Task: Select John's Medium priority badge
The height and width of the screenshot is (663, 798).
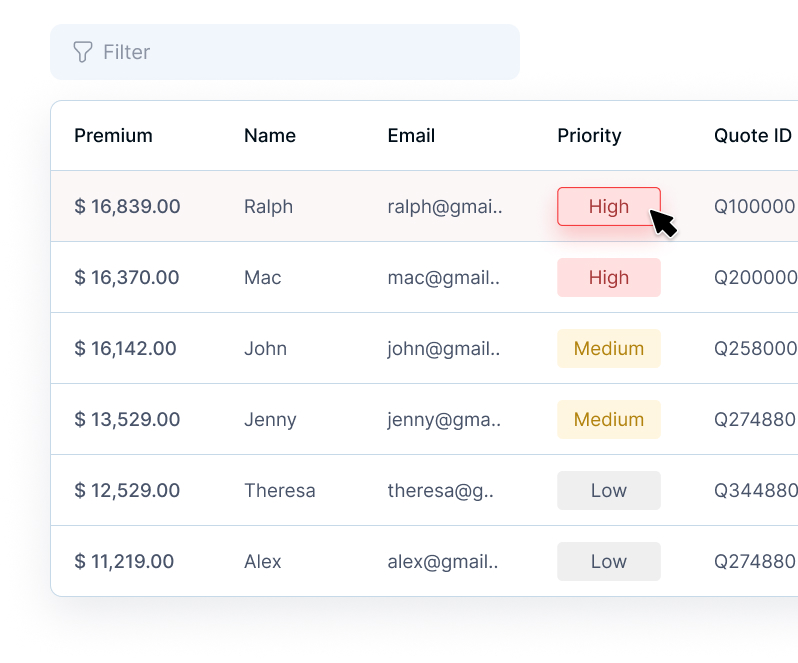Action: pyautogui.click(x=608, y=349)
